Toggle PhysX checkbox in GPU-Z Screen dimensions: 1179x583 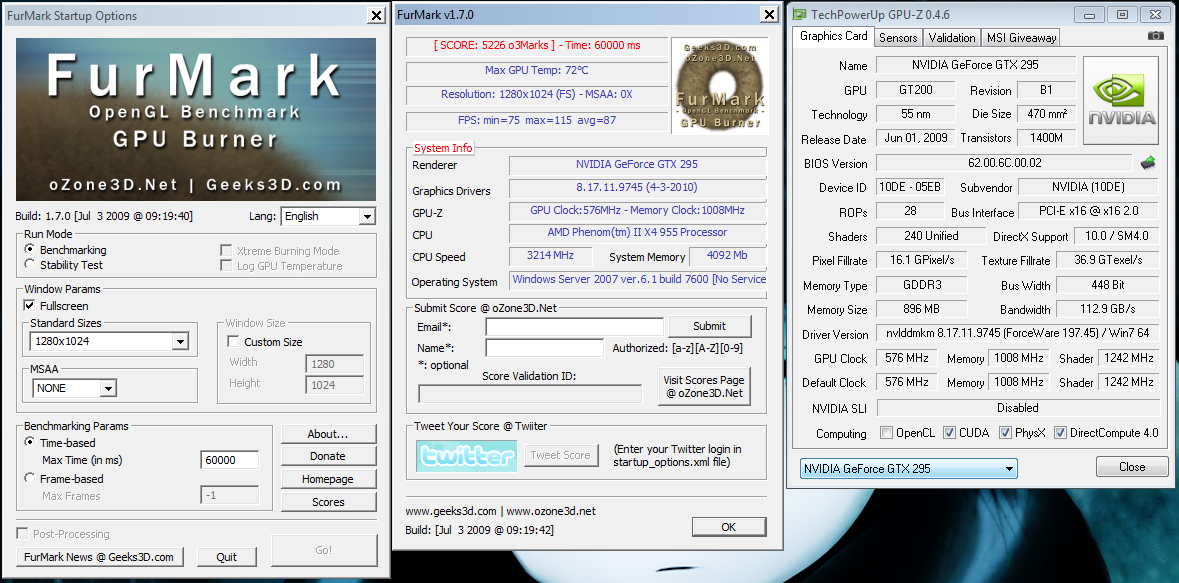(x=1005, y=433)
